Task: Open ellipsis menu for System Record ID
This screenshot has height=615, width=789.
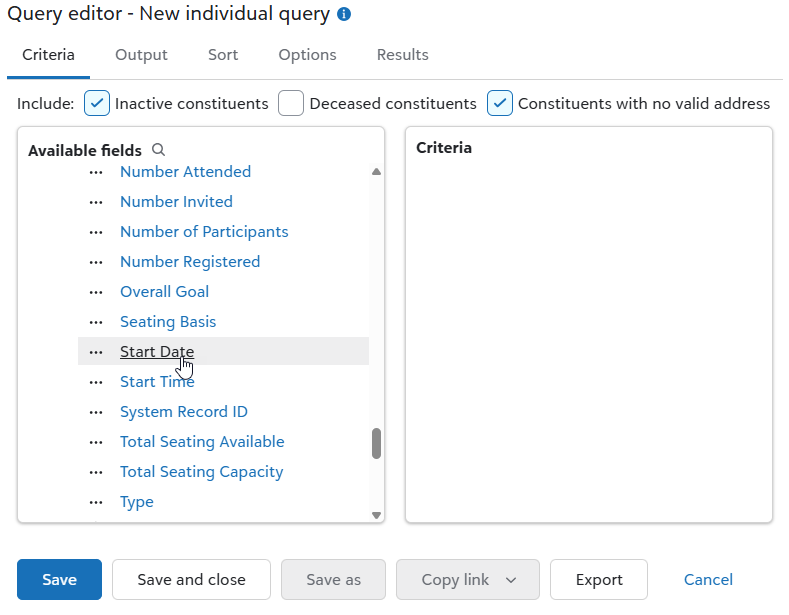Action: [x=96, y=412]
